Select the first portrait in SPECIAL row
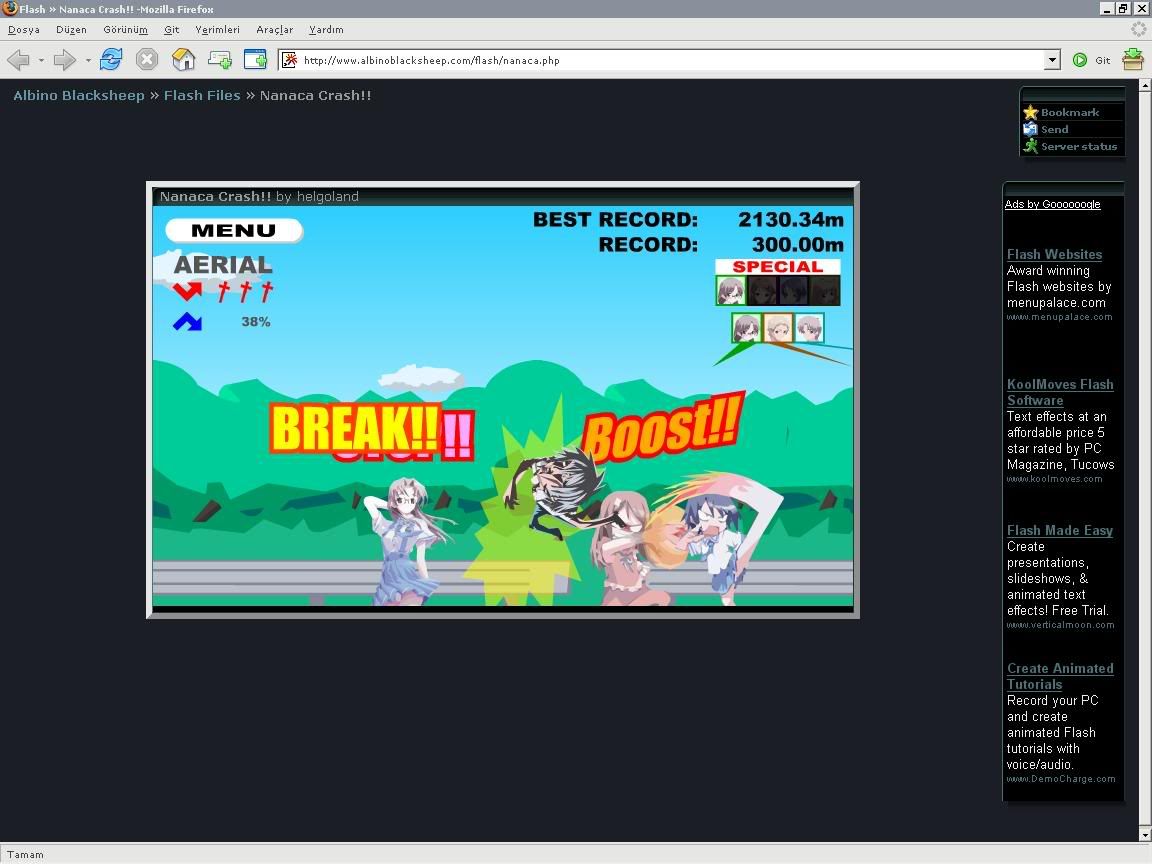The height and width of the screenshot is (864, 1152). point(731,291)
